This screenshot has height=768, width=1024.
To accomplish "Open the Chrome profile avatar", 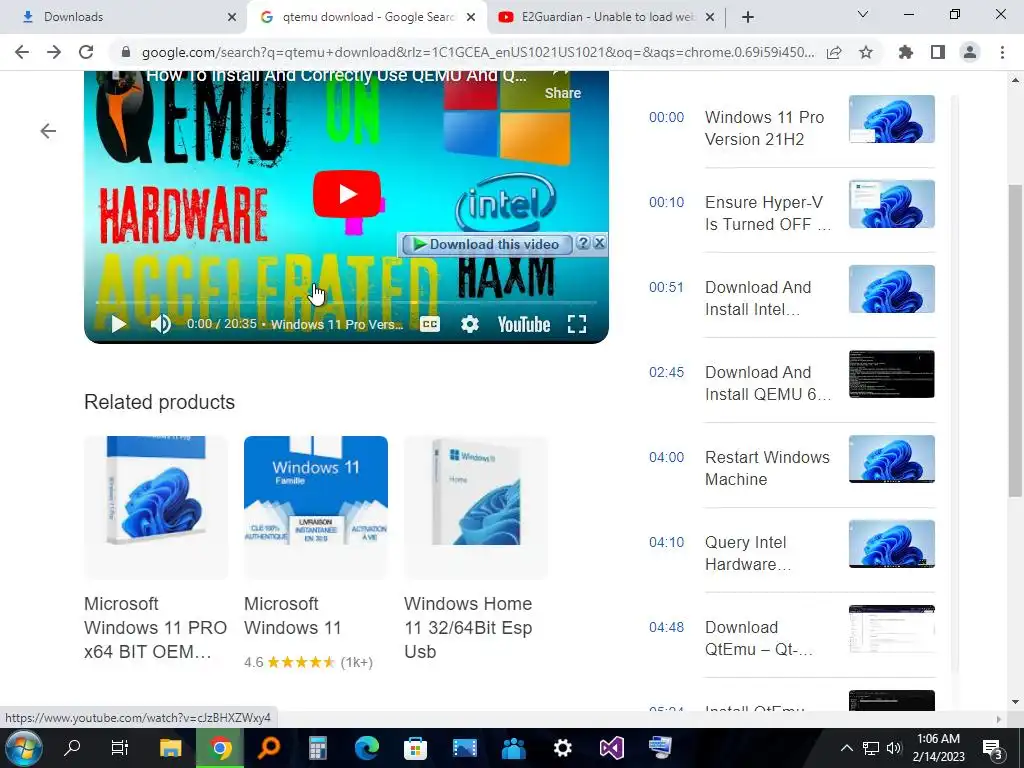I will 970,52.
